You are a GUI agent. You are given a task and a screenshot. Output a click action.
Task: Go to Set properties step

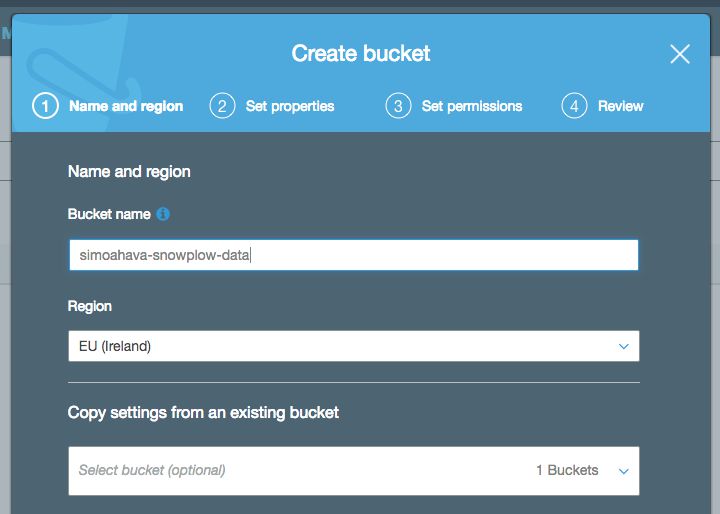point(290,106)
